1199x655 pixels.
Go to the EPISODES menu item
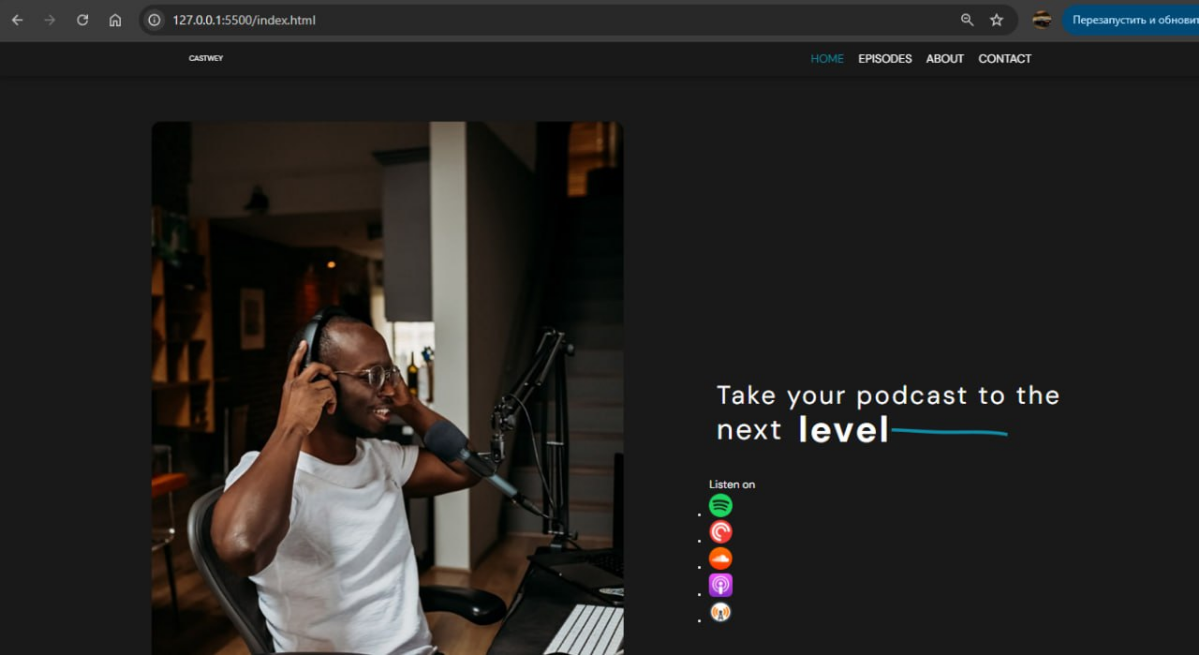click(x=884, y=59)
